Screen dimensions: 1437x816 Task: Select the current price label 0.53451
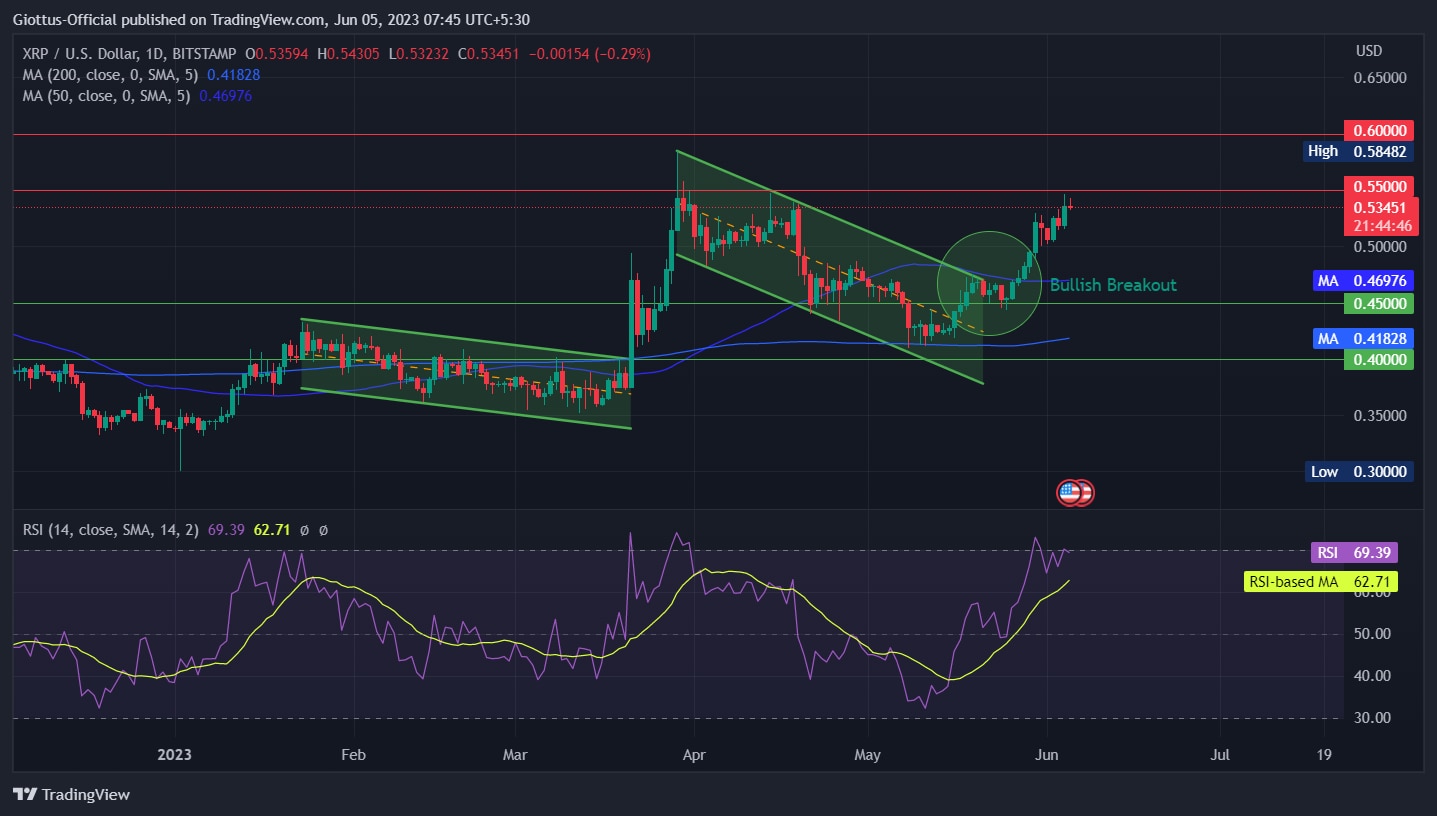[1378, 208]
